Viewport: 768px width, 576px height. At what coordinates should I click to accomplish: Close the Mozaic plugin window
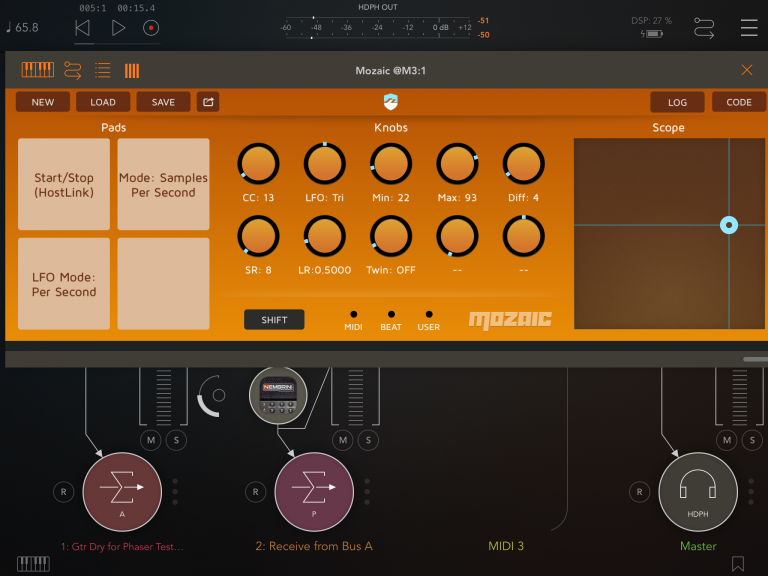point(746,70)
